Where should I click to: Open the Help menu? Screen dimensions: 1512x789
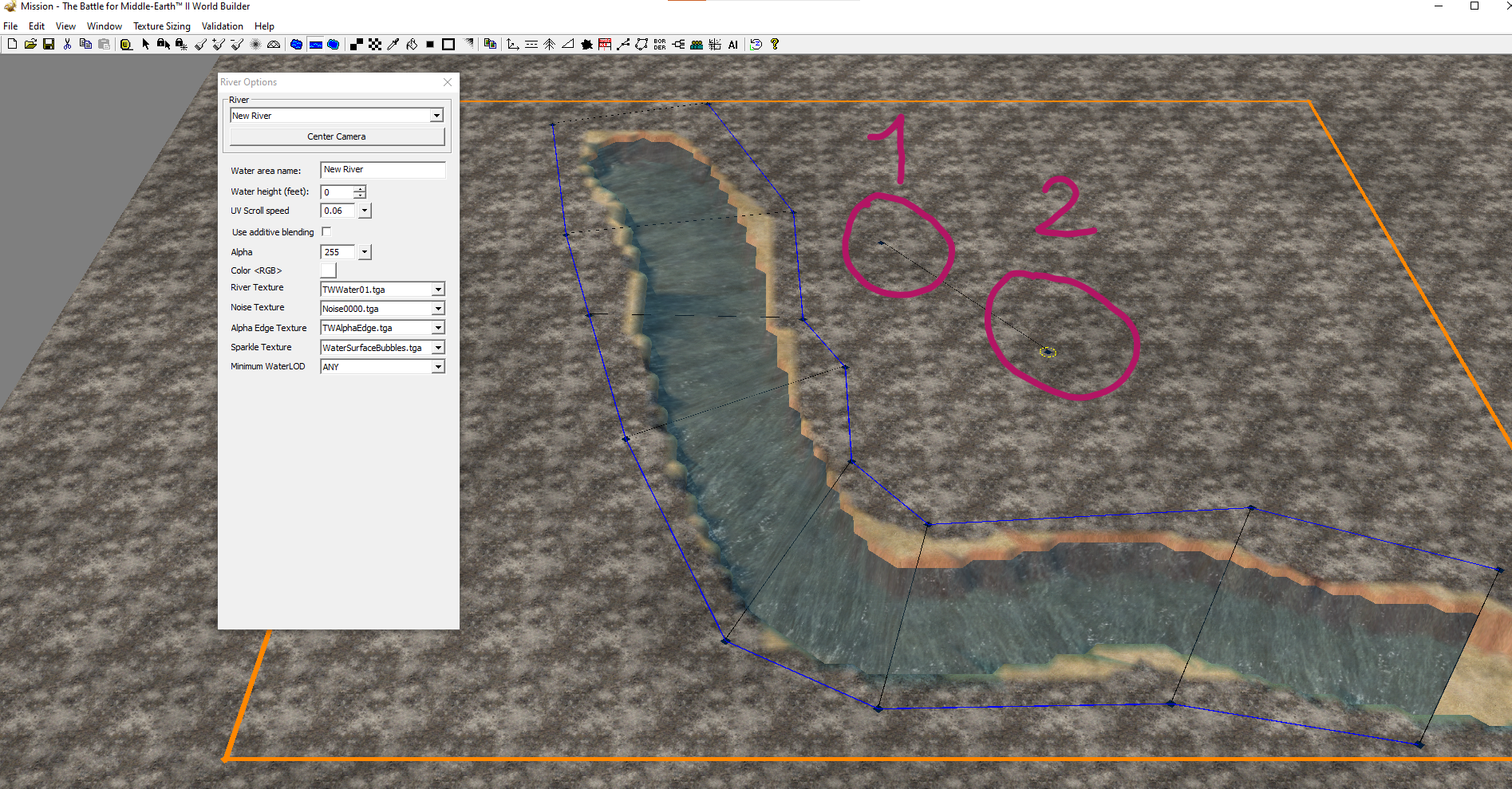[264, 26]
